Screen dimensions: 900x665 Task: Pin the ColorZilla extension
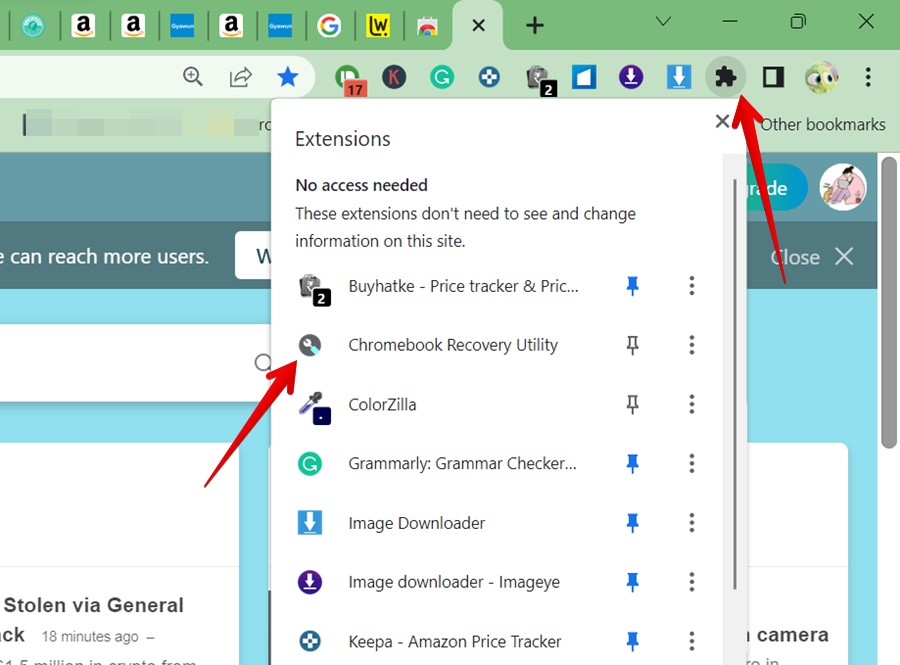pyautogui.click(x=632, y=404)
